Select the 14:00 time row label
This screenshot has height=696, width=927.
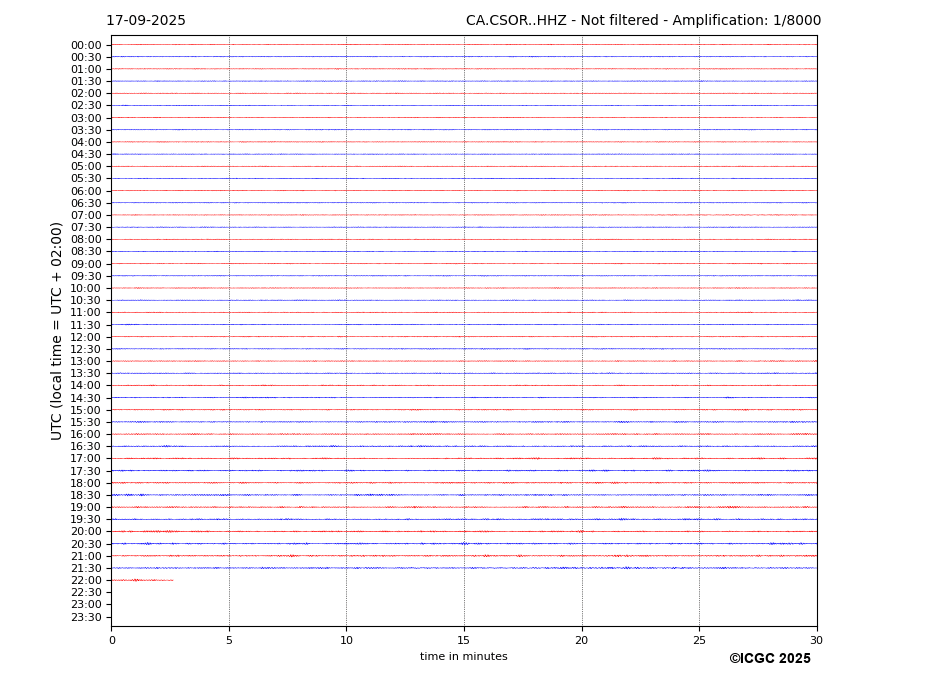point(86,386)
